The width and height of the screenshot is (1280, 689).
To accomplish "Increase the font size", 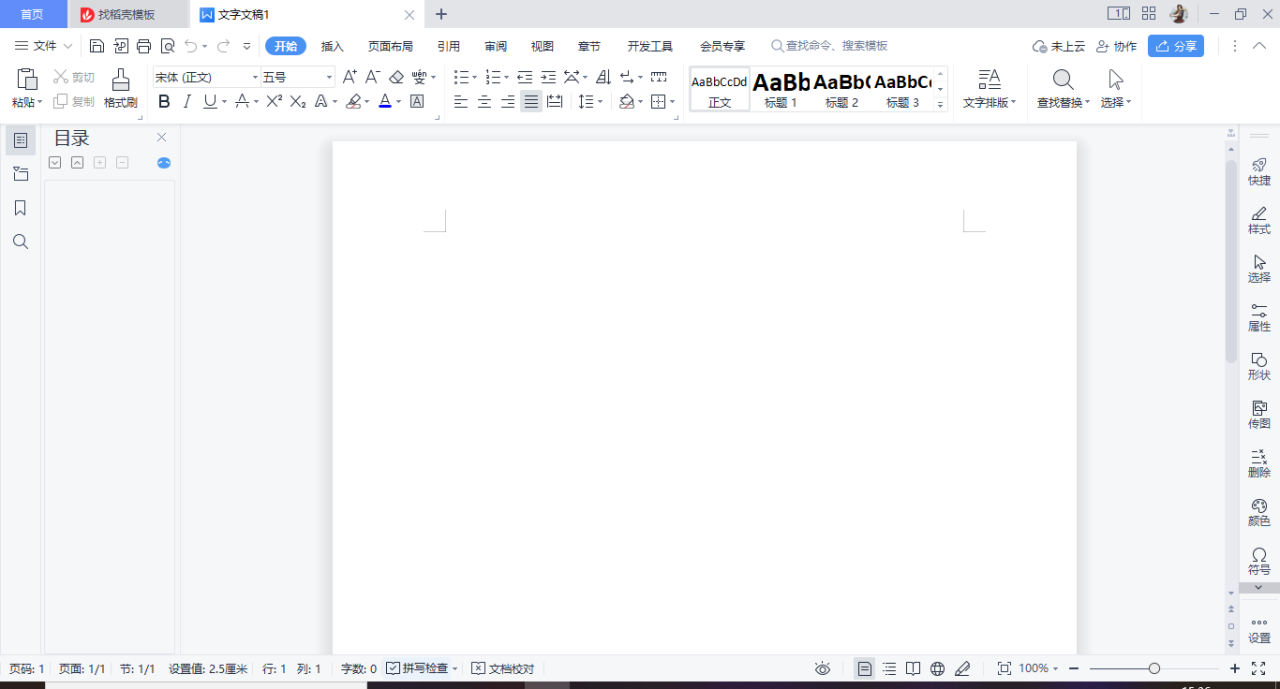I will pyautogui.click(x=349, y=77).
